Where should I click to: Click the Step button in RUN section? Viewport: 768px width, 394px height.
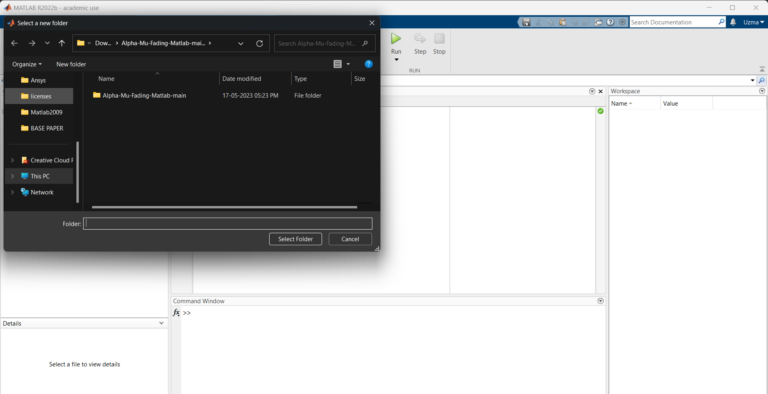click(x=420, y=43)
